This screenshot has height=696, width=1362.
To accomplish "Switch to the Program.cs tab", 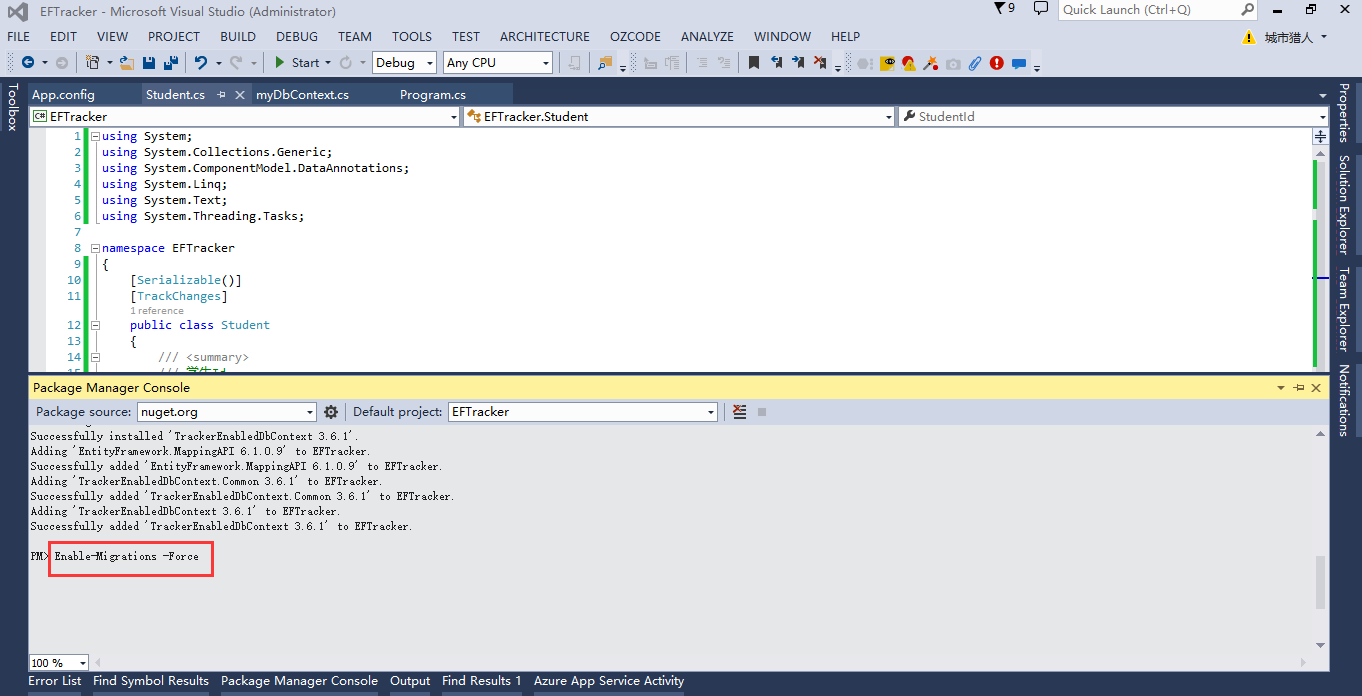I will click(x=433, y=95).
